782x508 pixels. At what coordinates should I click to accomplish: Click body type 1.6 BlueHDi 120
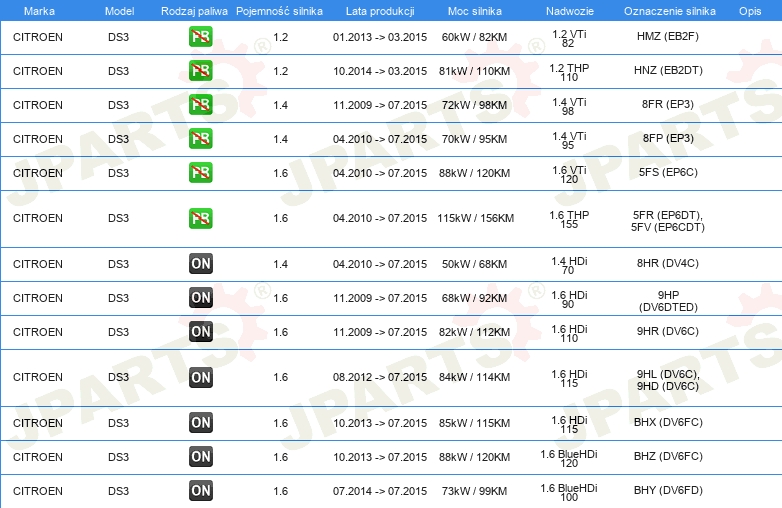[569, 458]
